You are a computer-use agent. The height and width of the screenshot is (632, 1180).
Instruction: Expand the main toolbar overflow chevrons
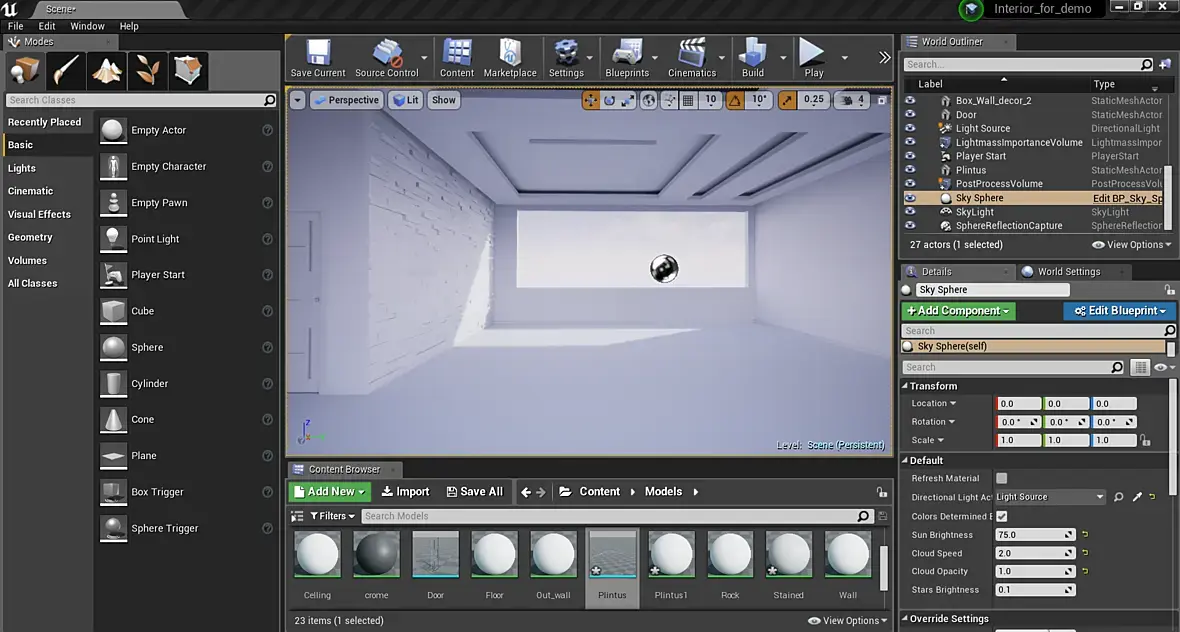tap(884, 57)
